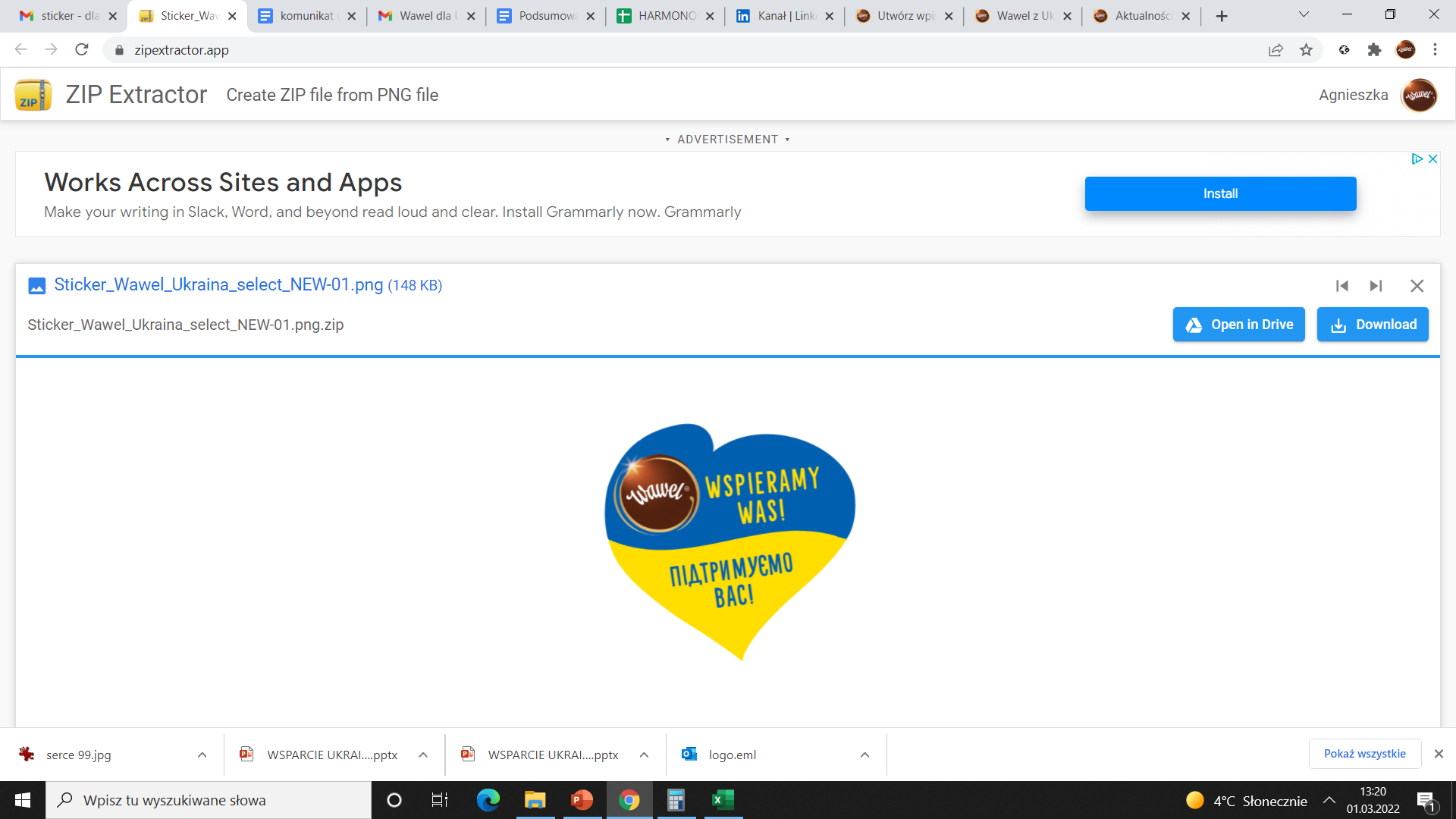Switch to the HARMONO spreadsheet tab
This screenshot has width=1456, height=819.
pos(665,16)
